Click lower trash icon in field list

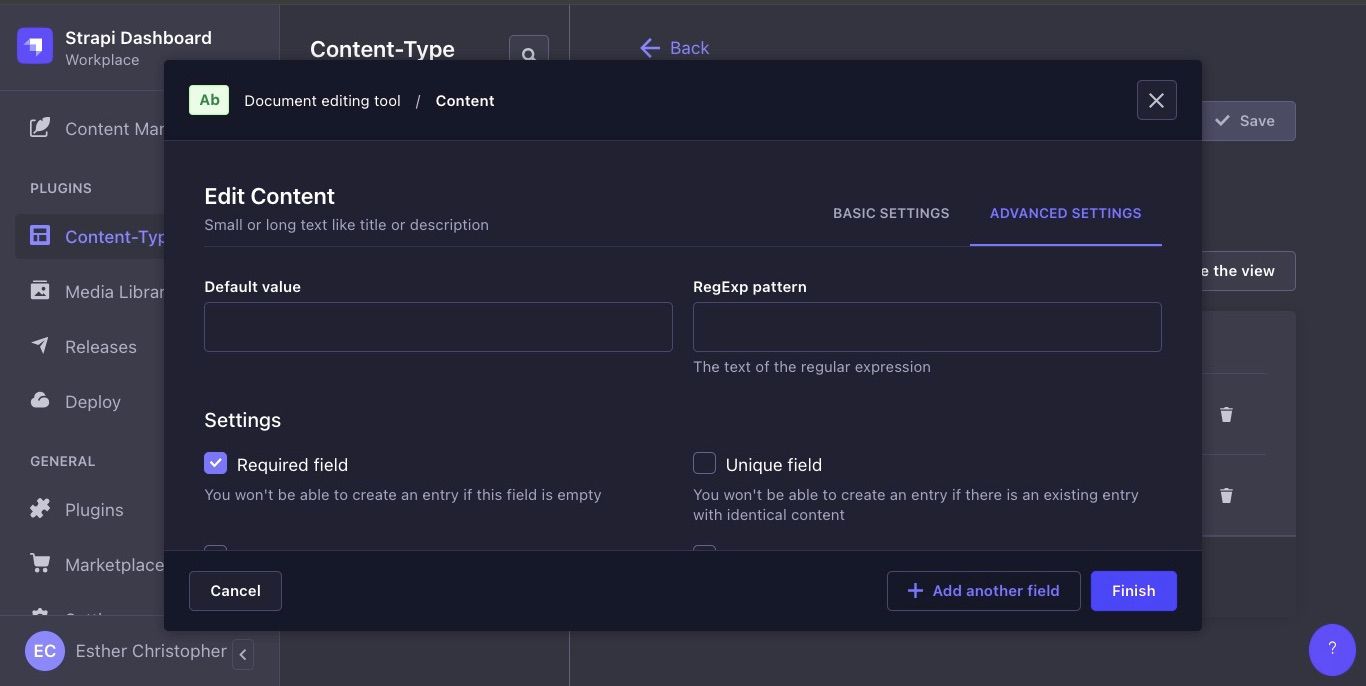click(x=1226, y=495)
